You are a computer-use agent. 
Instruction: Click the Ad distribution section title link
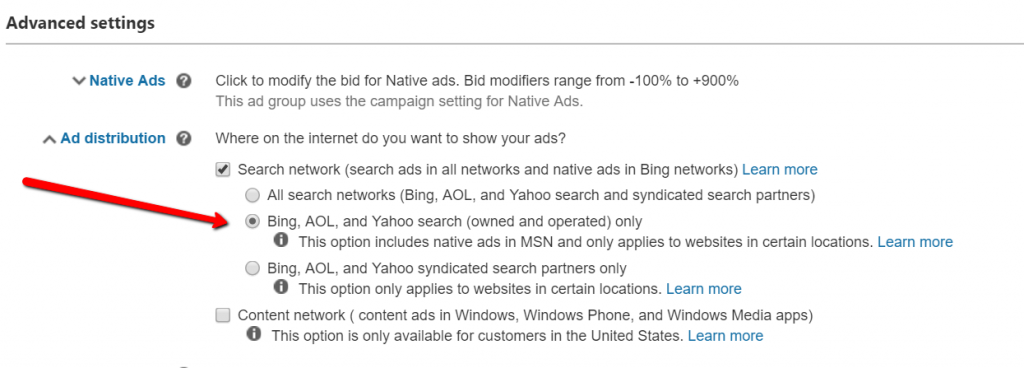tap(113, 138)
